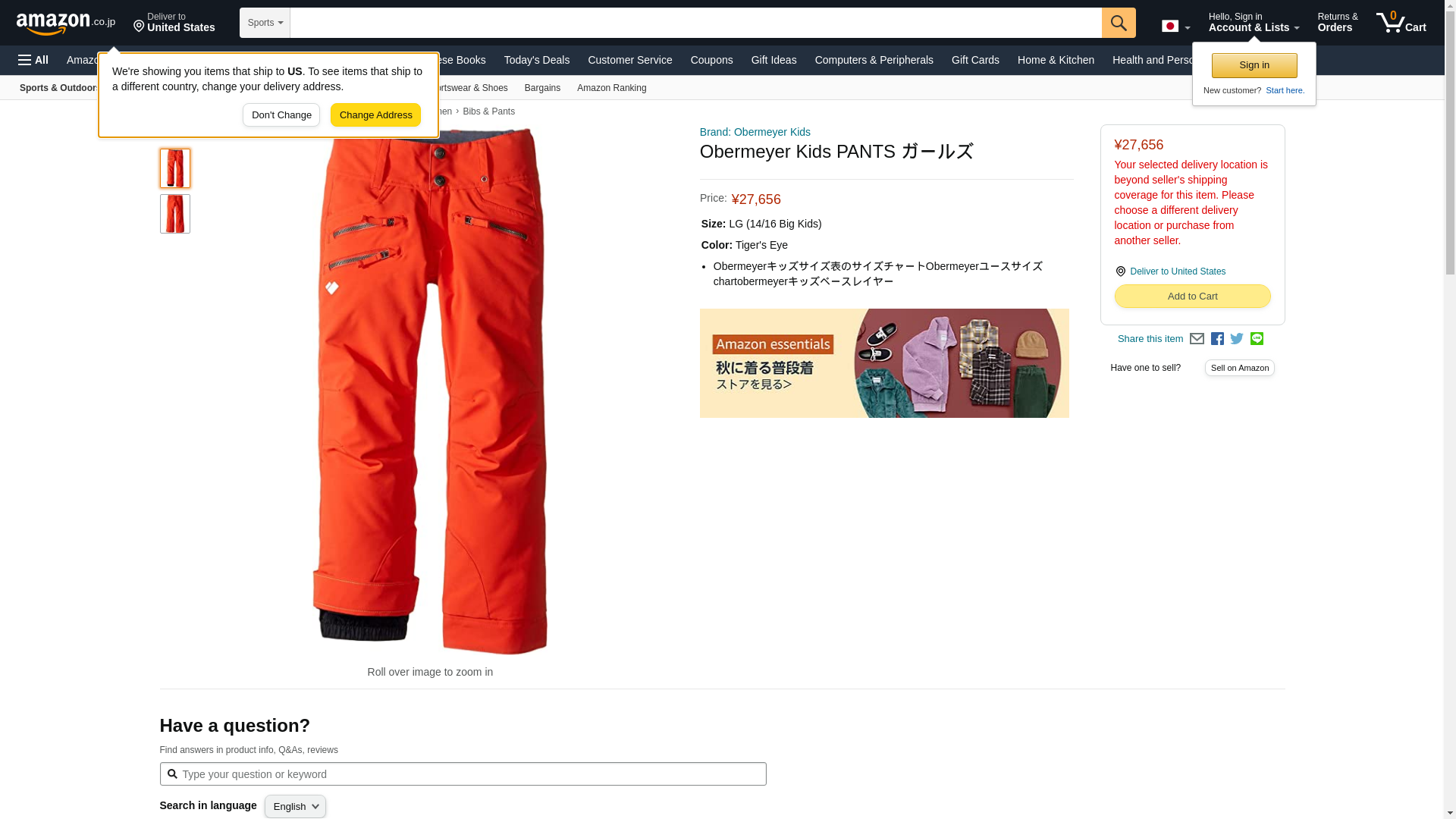Screen dimensions: 1456x819
Task: Open the search language English dropdown
Action: click(x=295, y=806)
